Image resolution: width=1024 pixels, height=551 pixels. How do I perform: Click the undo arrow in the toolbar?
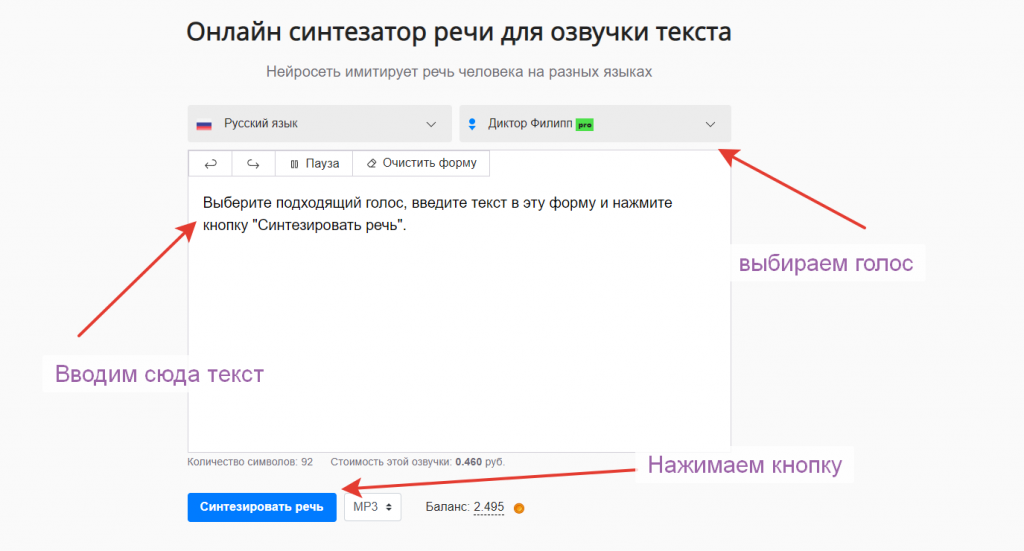coord(210,164)
